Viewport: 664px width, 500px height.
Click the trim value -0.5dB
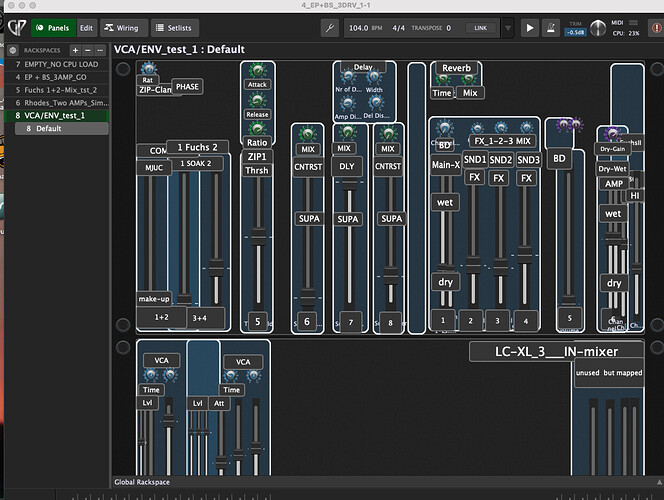tap(575, 32)
